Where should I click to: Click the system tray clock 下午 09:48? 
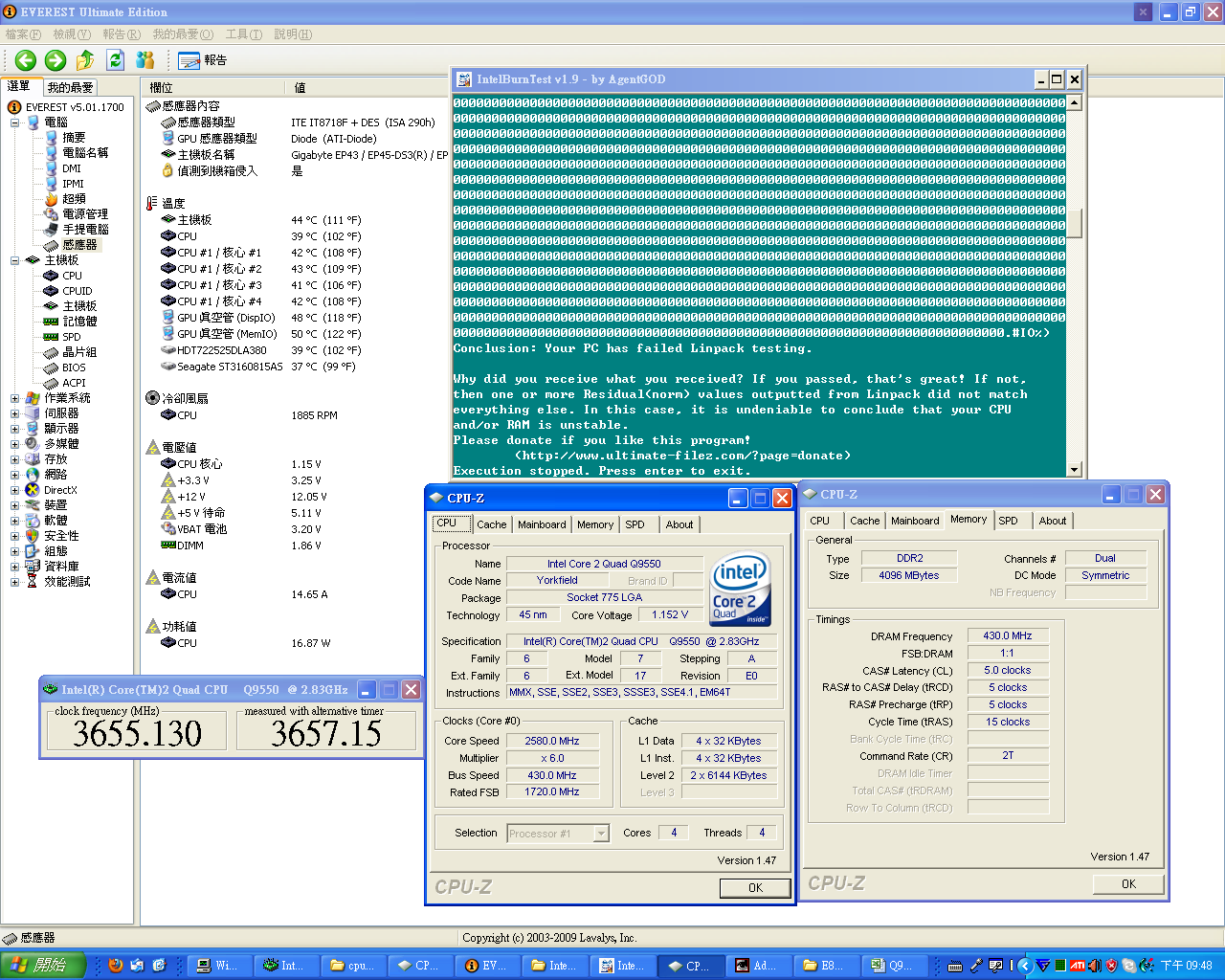1187,966
